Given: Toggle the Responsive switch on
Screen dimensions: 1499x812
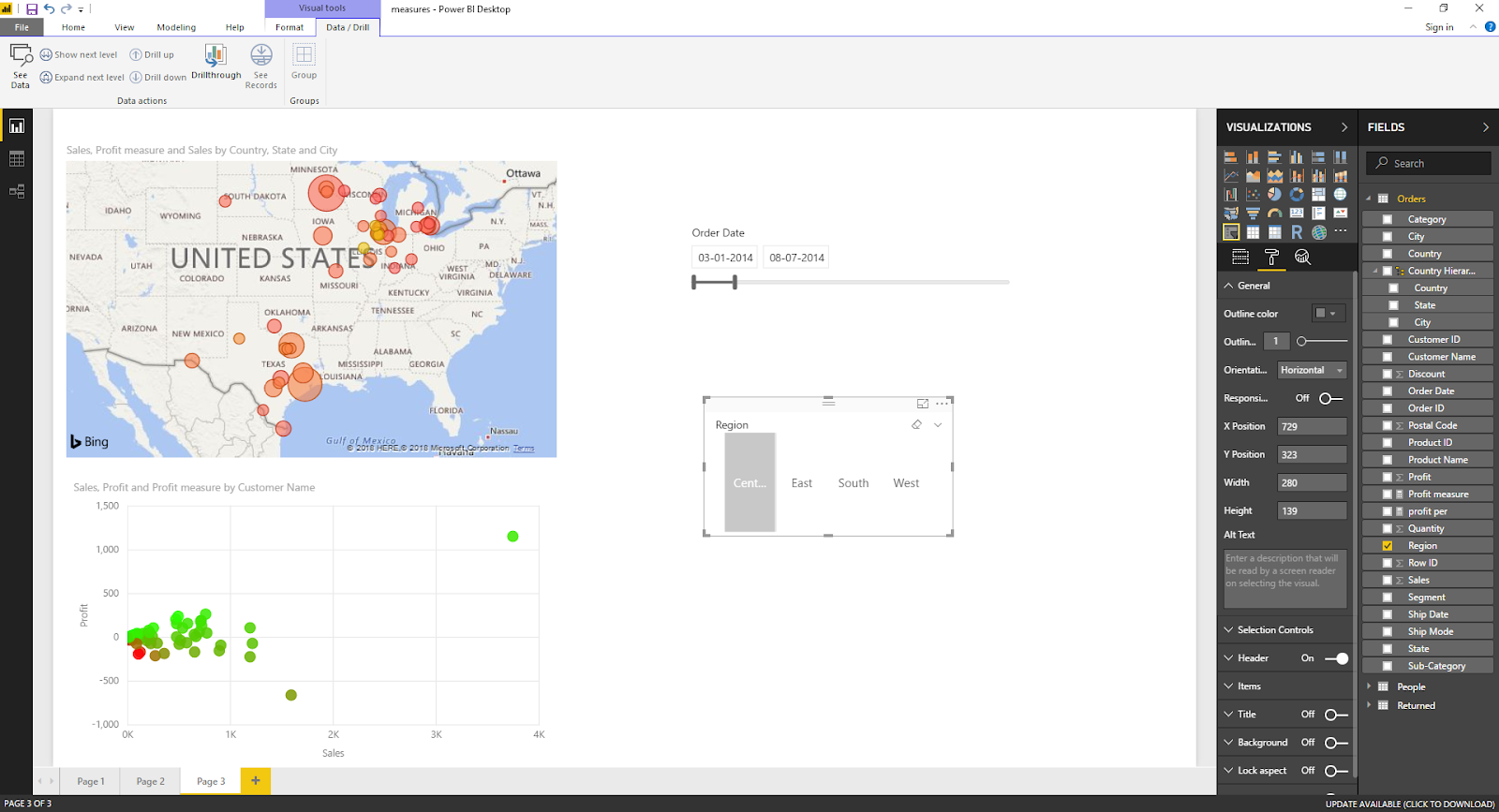Looking at the screenshot, I should [x=1330, y=398].
